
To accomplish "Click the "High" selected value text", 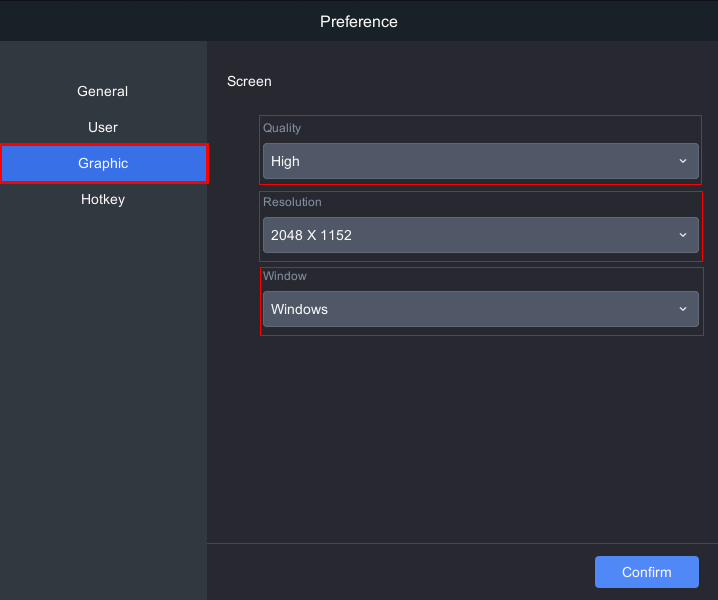I will coord(285,161).
